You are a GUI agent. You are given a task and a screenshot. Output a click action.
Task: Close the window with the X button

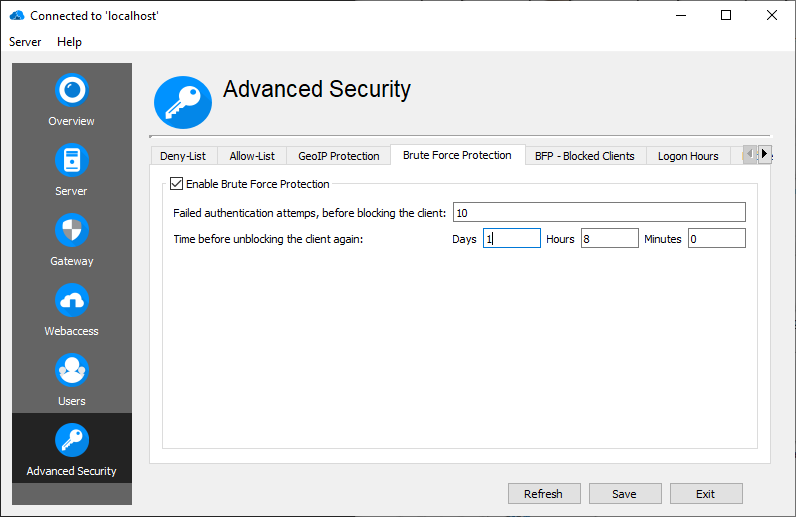pyautogui.click(x=772, y=15)
